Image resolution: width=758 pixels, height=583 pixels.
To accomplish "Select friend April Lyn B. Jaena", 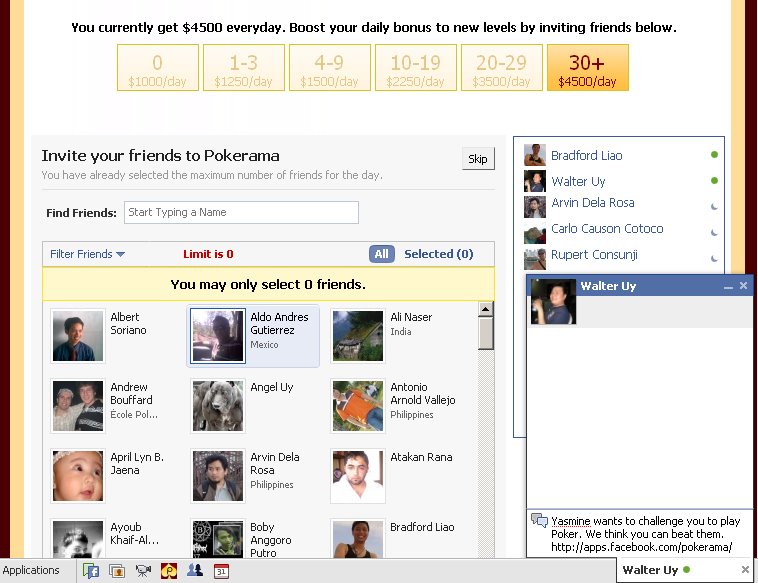I will click(x=112, y=476).
